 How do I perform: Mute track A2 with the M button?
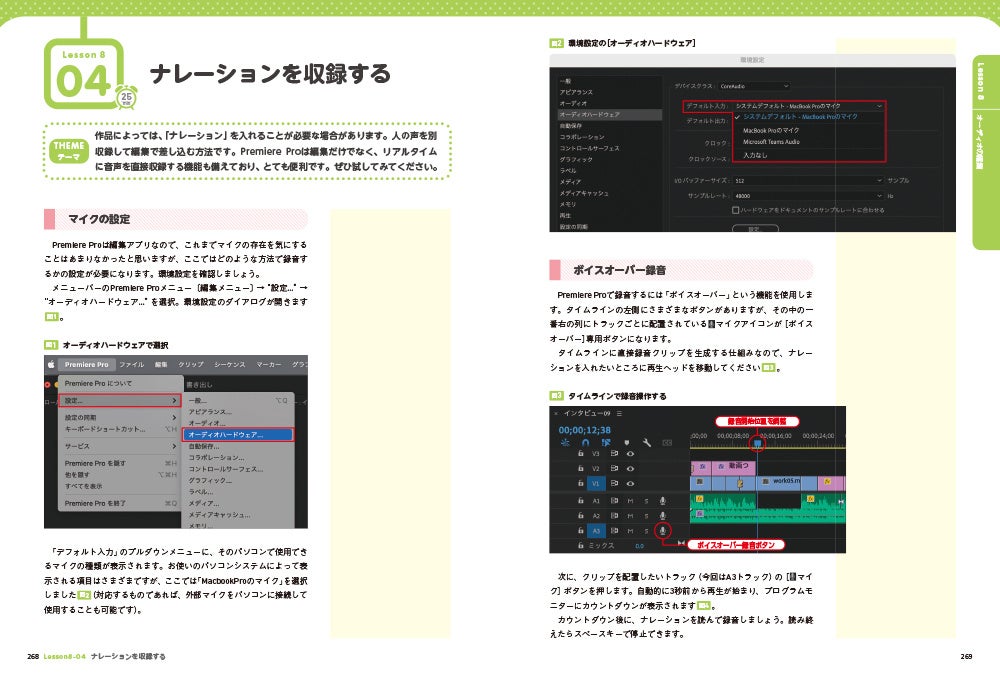(630, 516)
